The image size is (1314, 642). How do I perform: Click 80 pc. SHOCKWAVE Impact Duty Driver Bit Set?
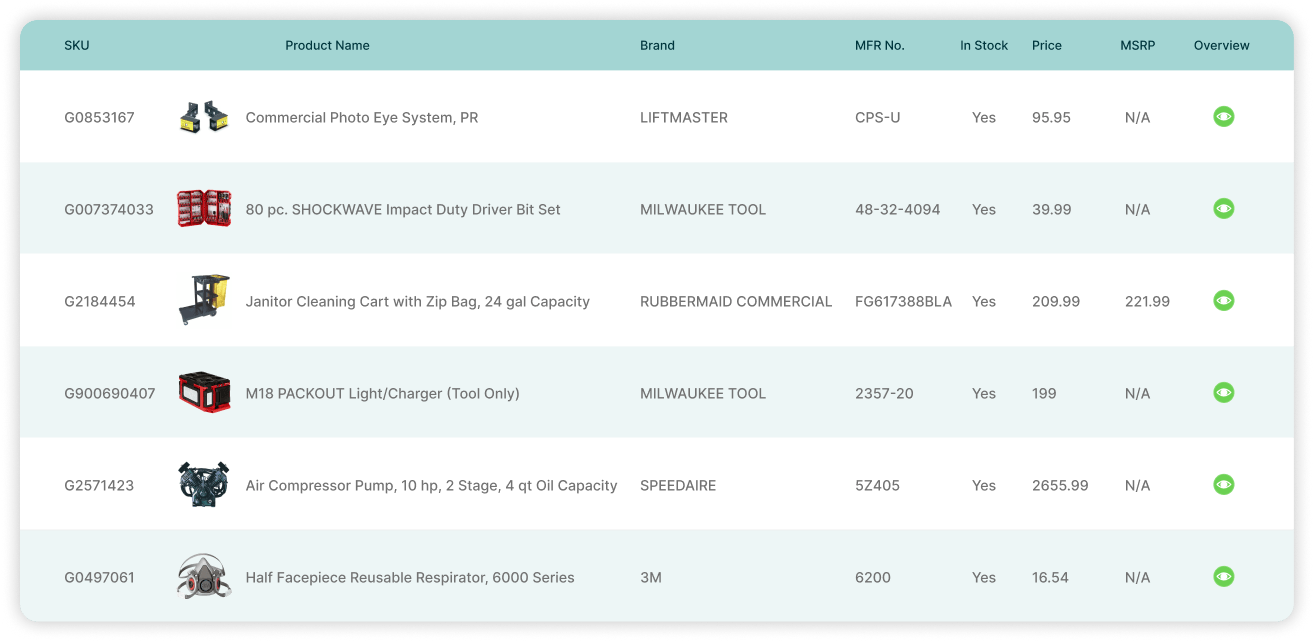(403, 209)
